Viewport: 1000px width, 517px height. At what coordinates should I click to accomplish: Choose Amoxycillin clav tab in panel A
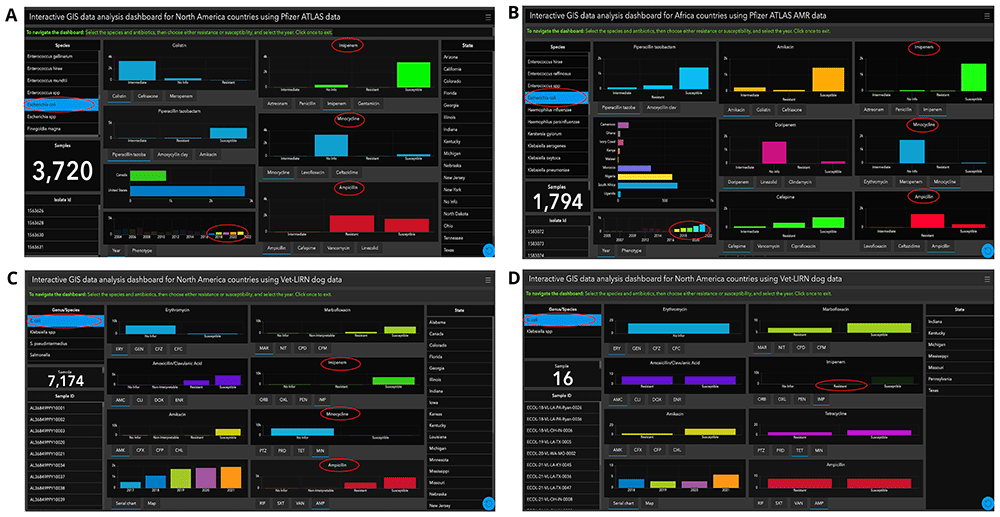173,154
